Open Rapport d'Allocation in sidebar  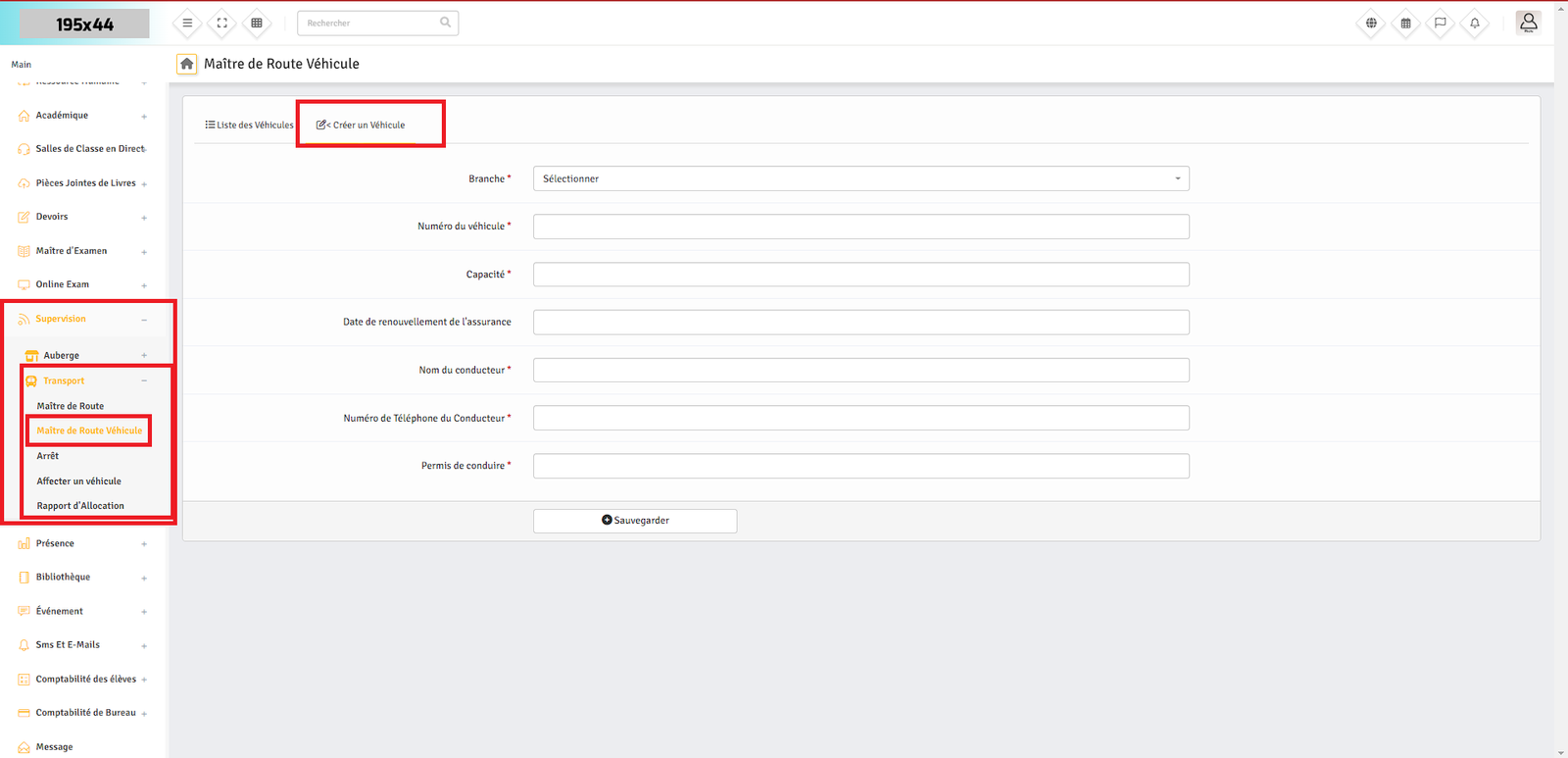coord(80,506)
